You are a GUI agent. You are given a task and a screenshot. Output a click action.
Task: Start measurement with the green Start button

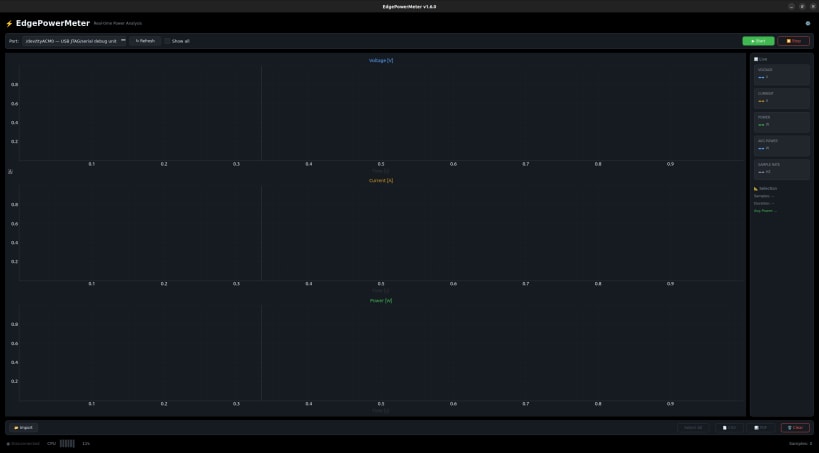point(758,41)
